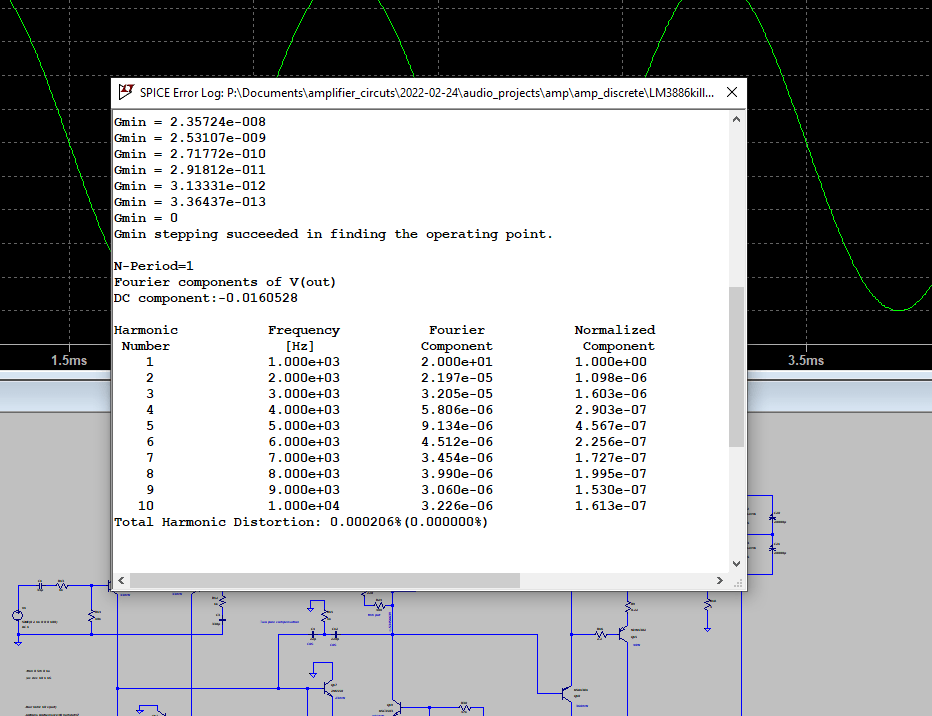This screenshot has height=716, width=932.
Task: Click the 'Frequency [Hz]' column header
Action: (303, 338)
